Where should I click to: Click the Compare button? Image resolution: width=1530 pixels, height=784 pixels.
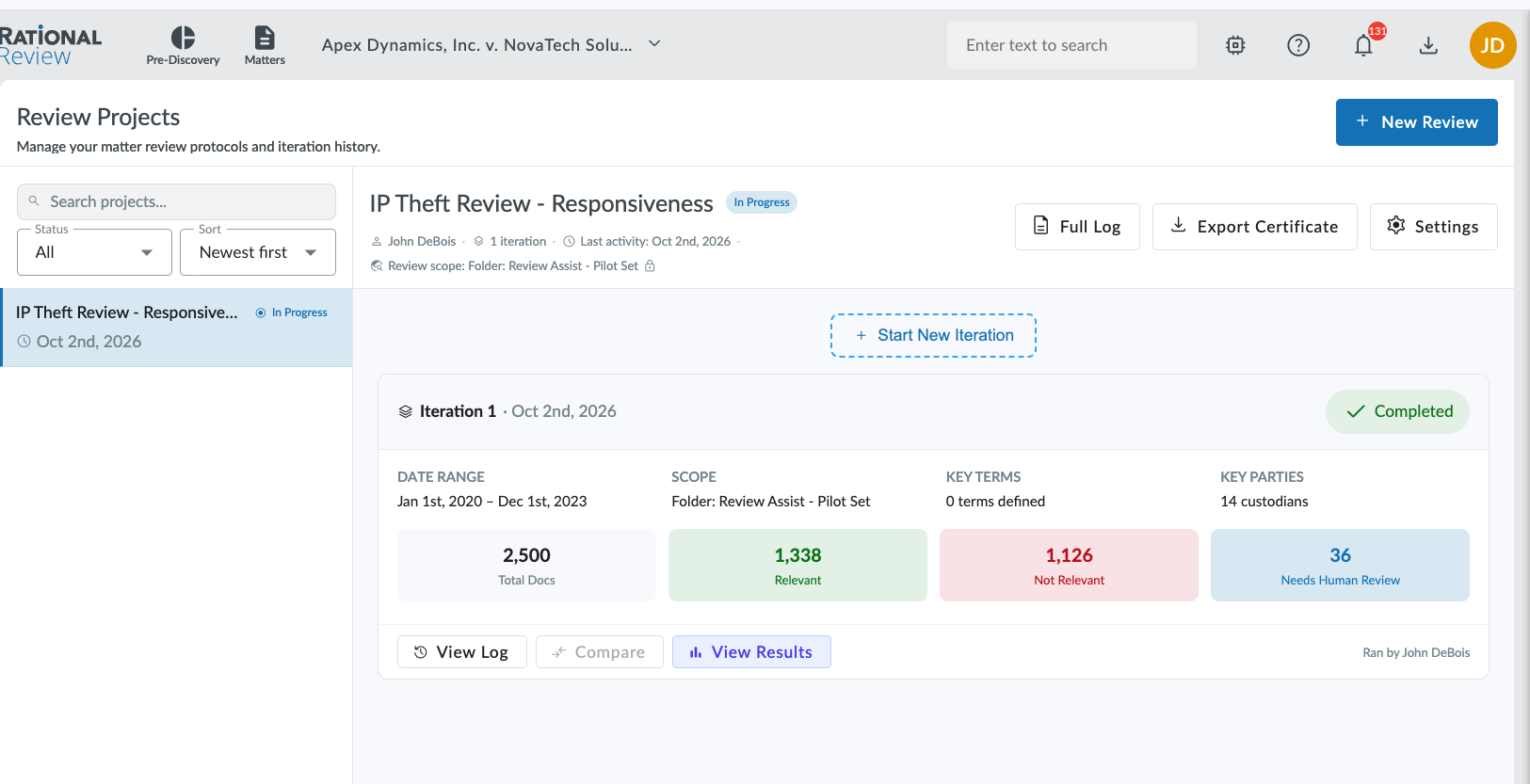pyautogui.click(x=599, y=652)
